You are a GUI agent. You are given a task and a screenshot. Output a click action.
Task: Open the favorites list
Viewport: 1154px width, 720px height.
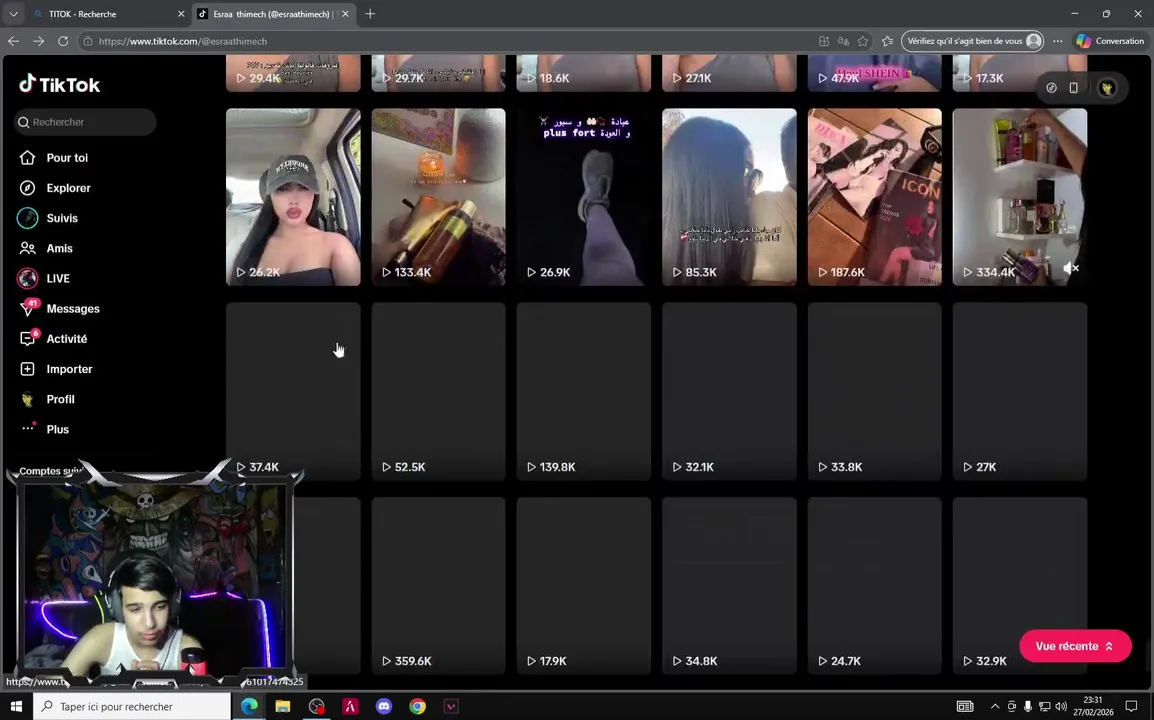tap(888, 41)
